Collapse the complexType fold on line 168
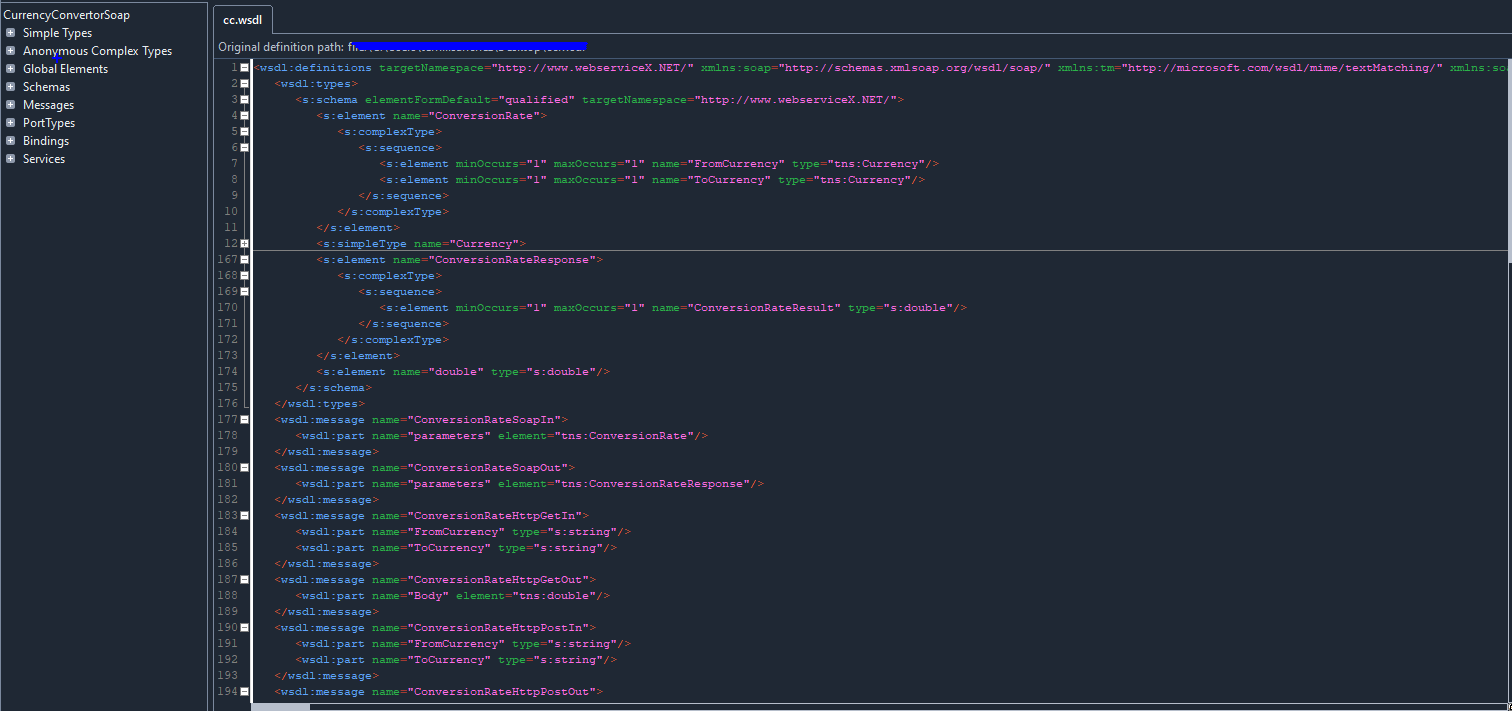This screenshot has width=1512, height=712. point(244,276)
